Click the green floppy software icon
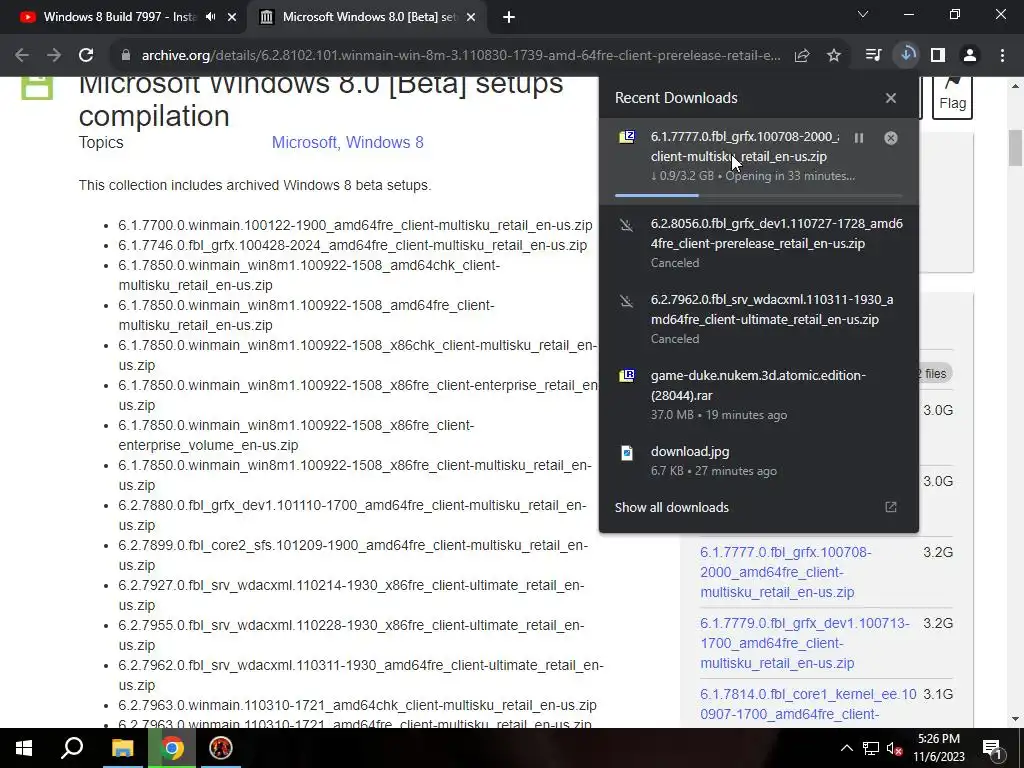The image size is (1024, 768). point(37,87)
